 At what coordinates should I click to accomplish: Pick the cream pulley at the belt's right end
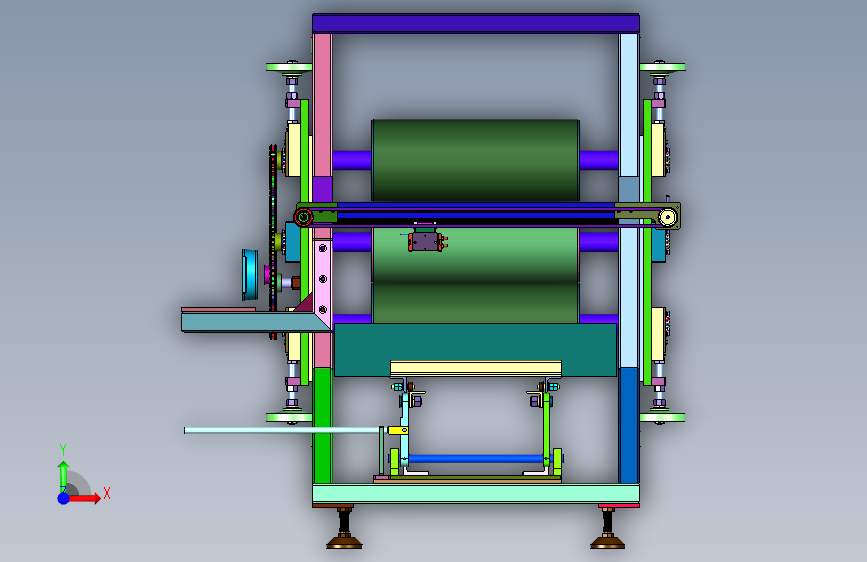(x=667, y=217)
